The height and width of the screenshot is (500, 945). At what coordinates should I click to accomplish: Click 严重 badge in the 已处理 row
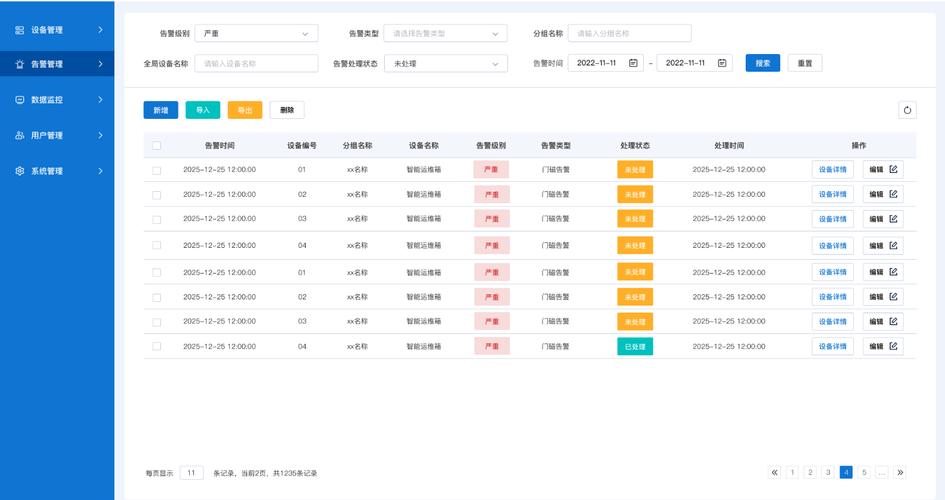pos(492,346)
